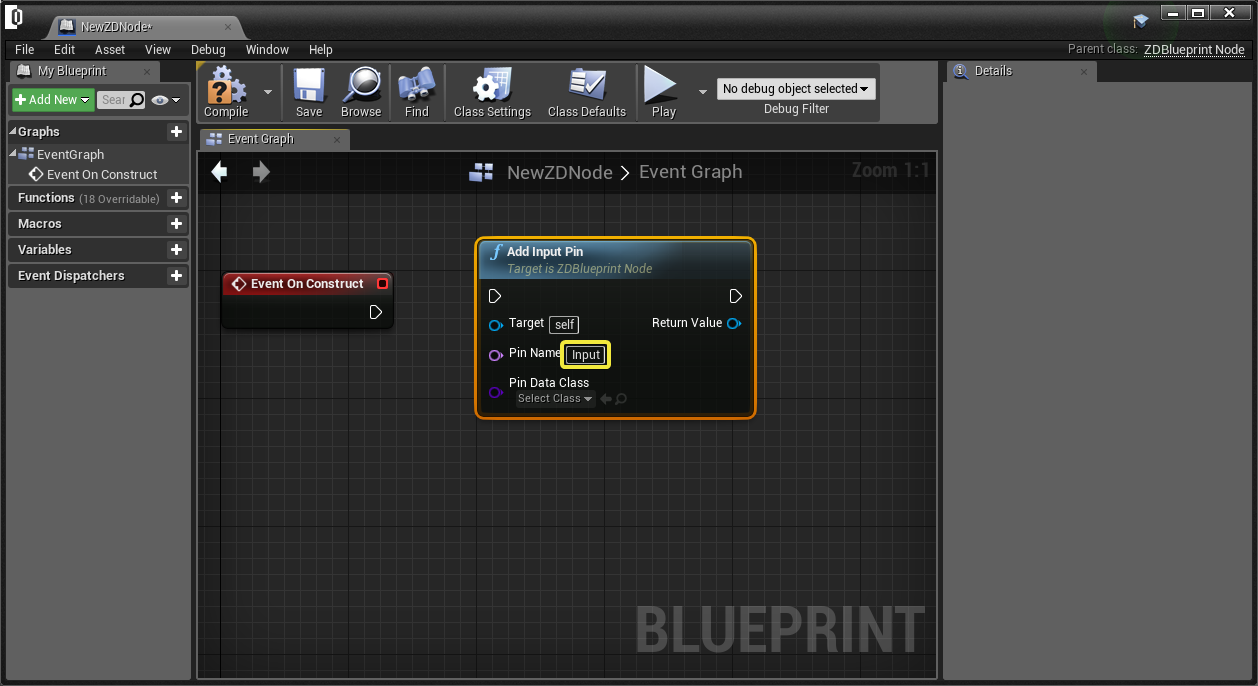This screenshot has width=1258, height=686.
Task: Click the Pin Name input pin circle
Action: pos(495,355)
